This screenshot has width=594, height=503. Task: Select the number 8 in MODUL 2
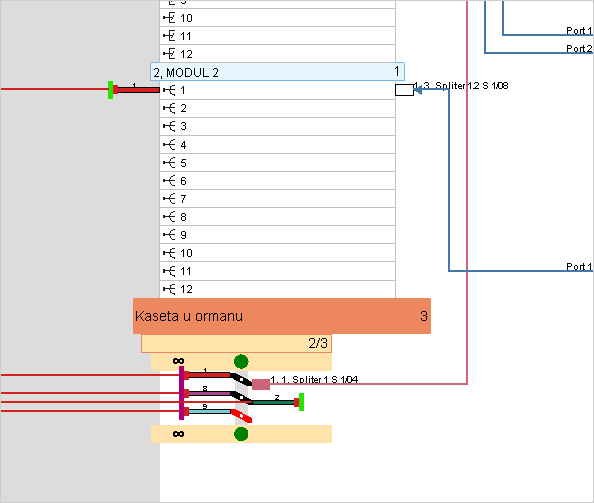click(x=183, y=217)
